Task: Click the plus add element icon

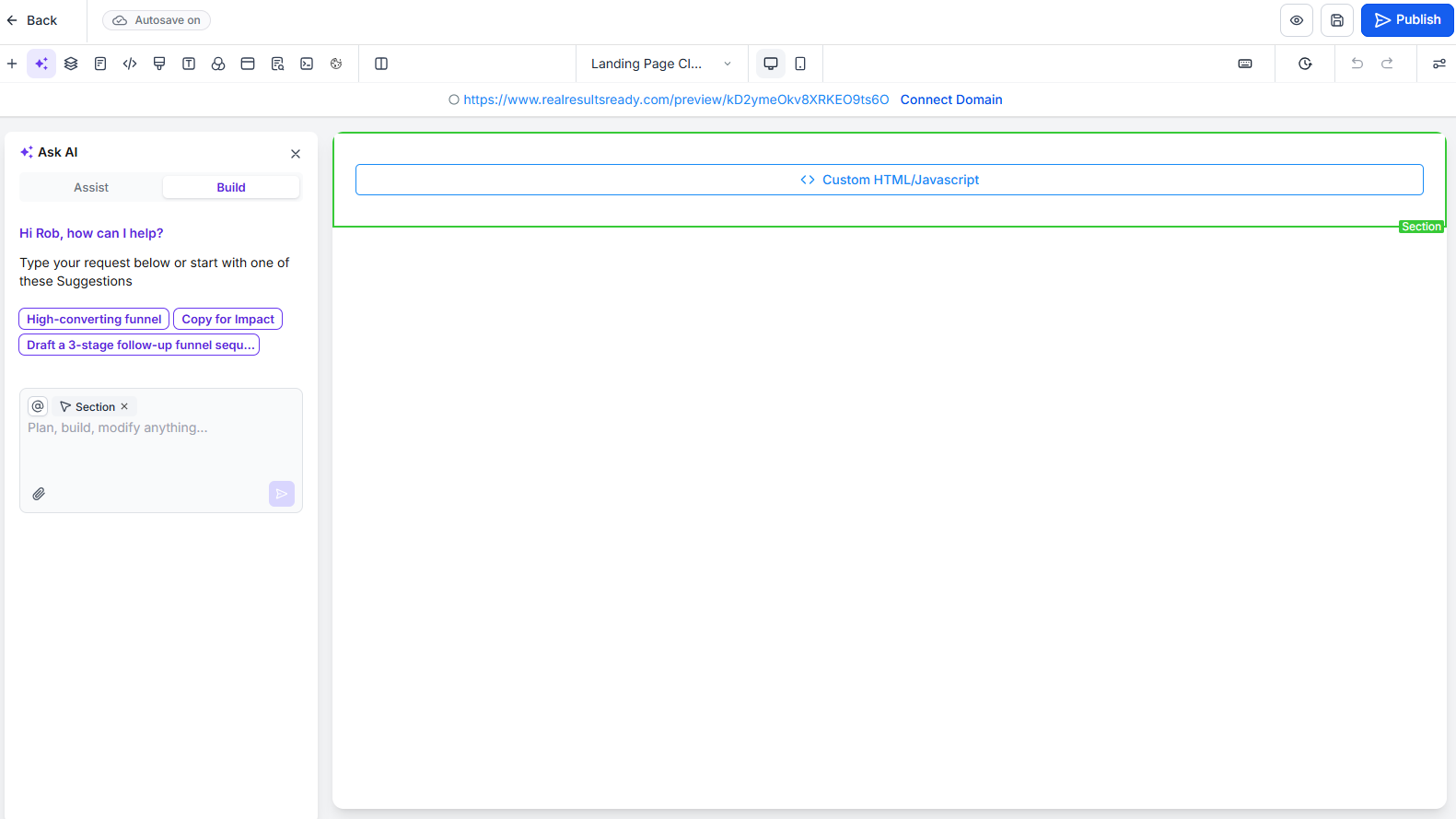Action: (12, 64)
